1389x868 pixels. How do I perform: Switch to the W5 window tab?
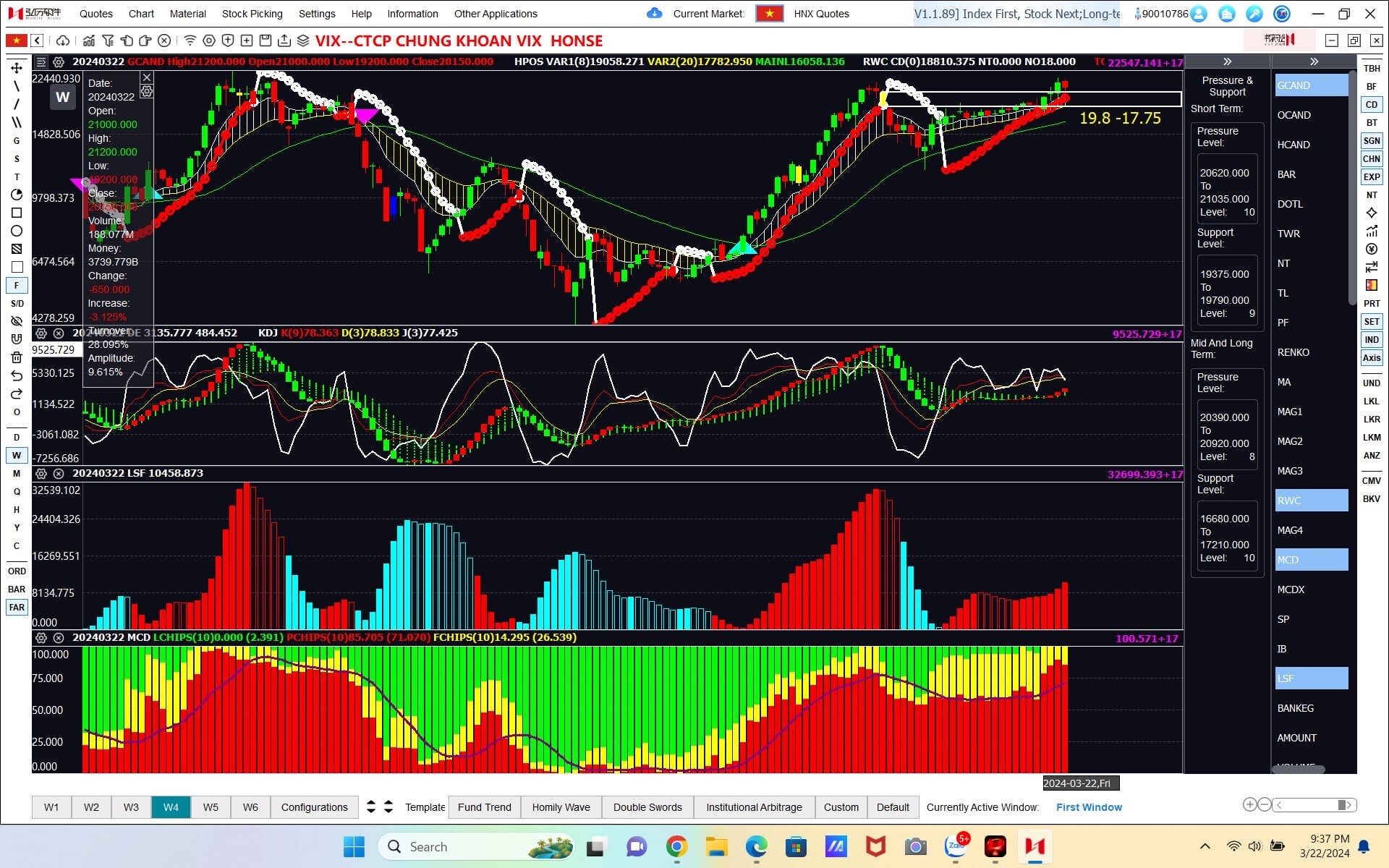211,807
